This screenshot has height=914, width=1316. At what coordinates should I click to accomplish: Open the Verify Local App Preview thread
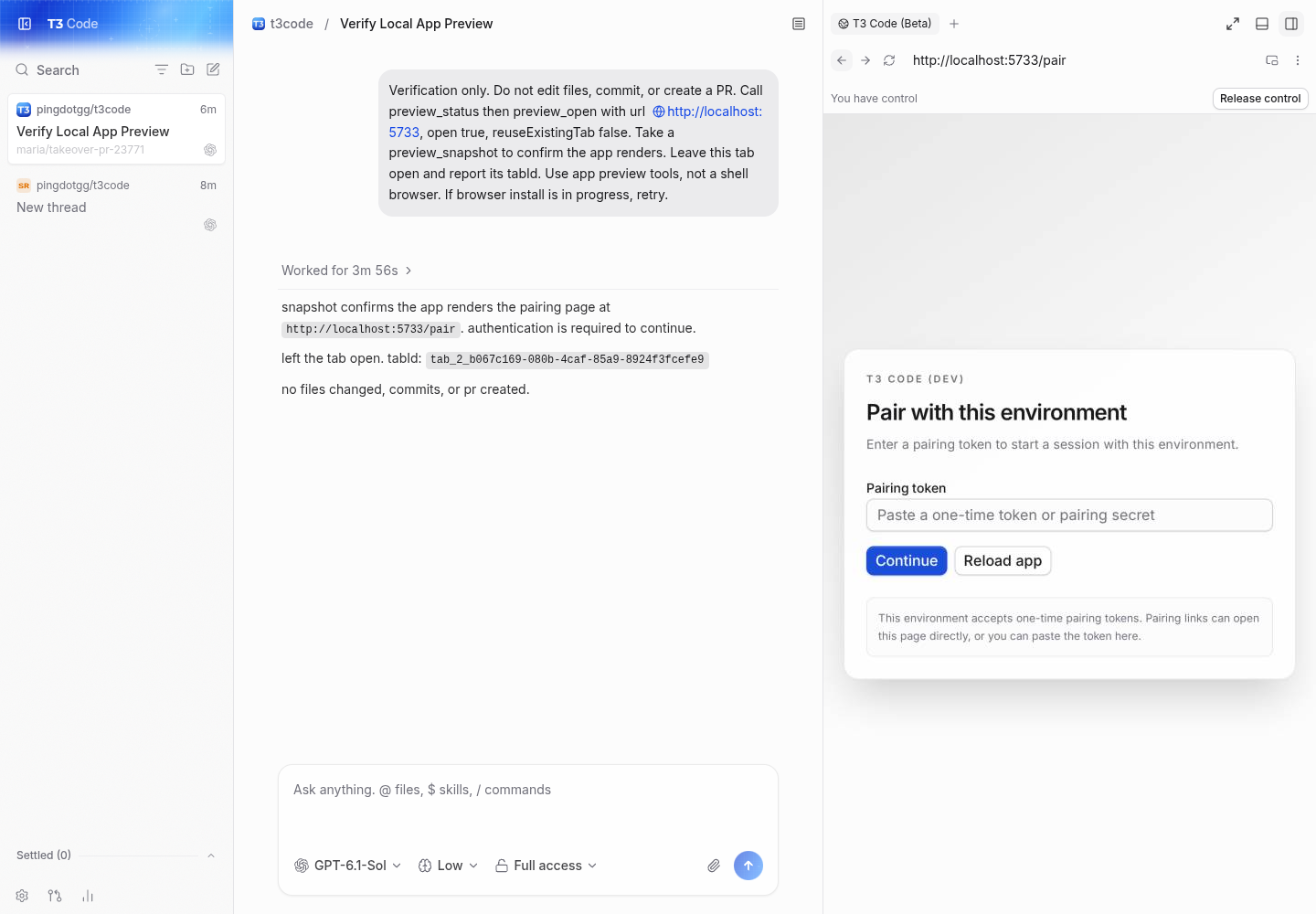pyautogui.click(x=116, y=130)
